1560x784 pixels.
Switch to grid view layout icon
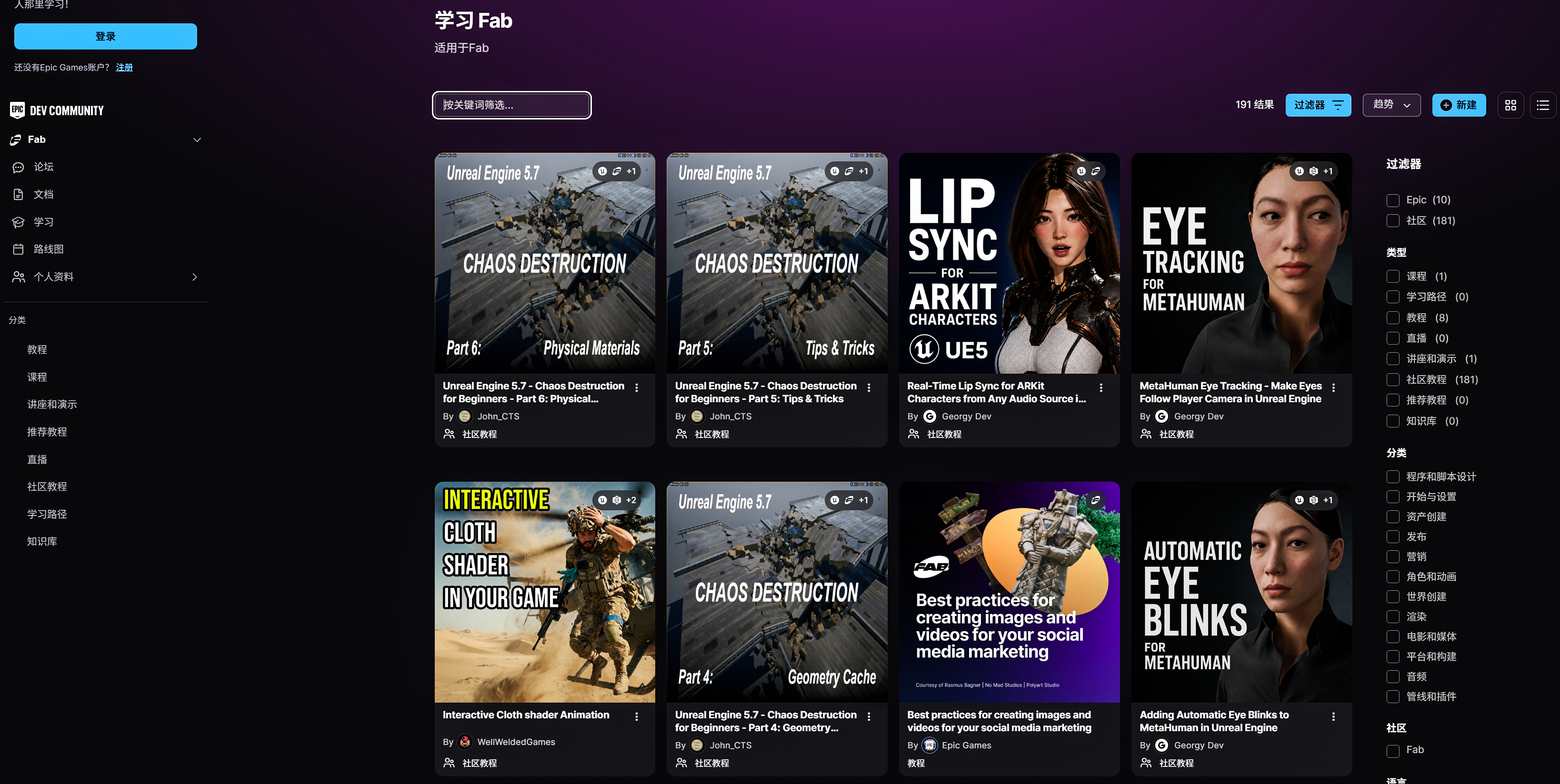[x=1510, y=105]
